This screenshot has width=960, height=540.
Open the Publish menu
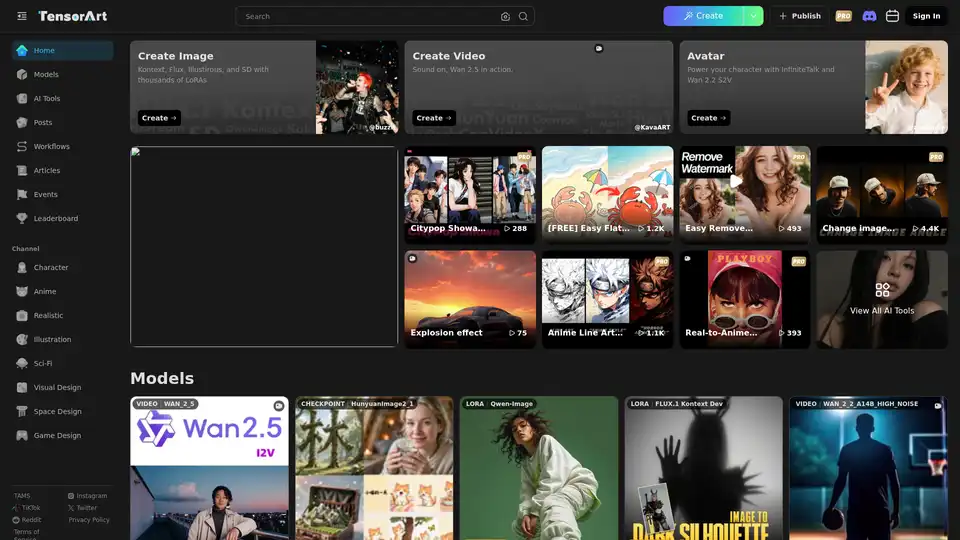(x=799, y=16)
